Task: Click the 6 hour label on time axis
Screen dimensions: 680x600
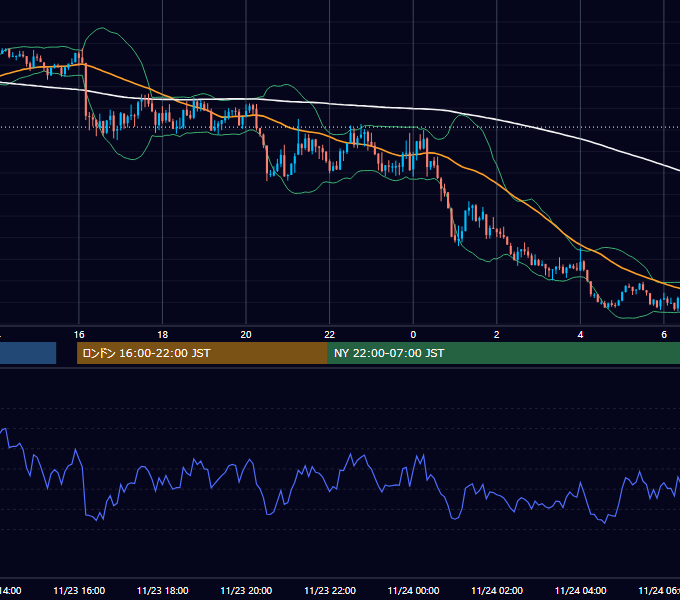Action: tap(664, 335)
